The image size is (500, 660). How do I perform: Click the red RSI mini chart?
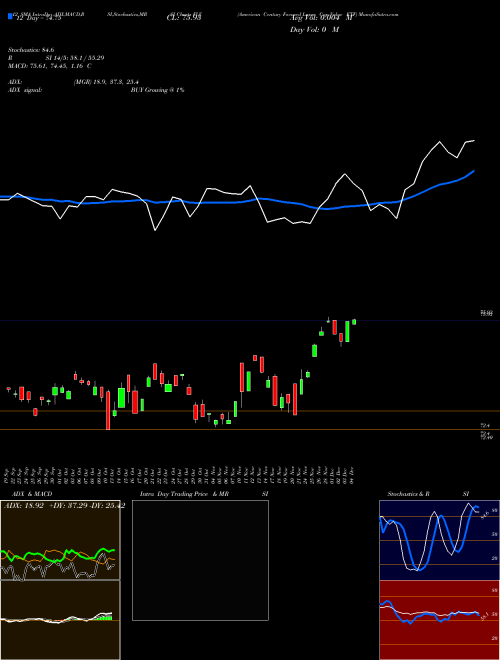(x=439, y=620)
